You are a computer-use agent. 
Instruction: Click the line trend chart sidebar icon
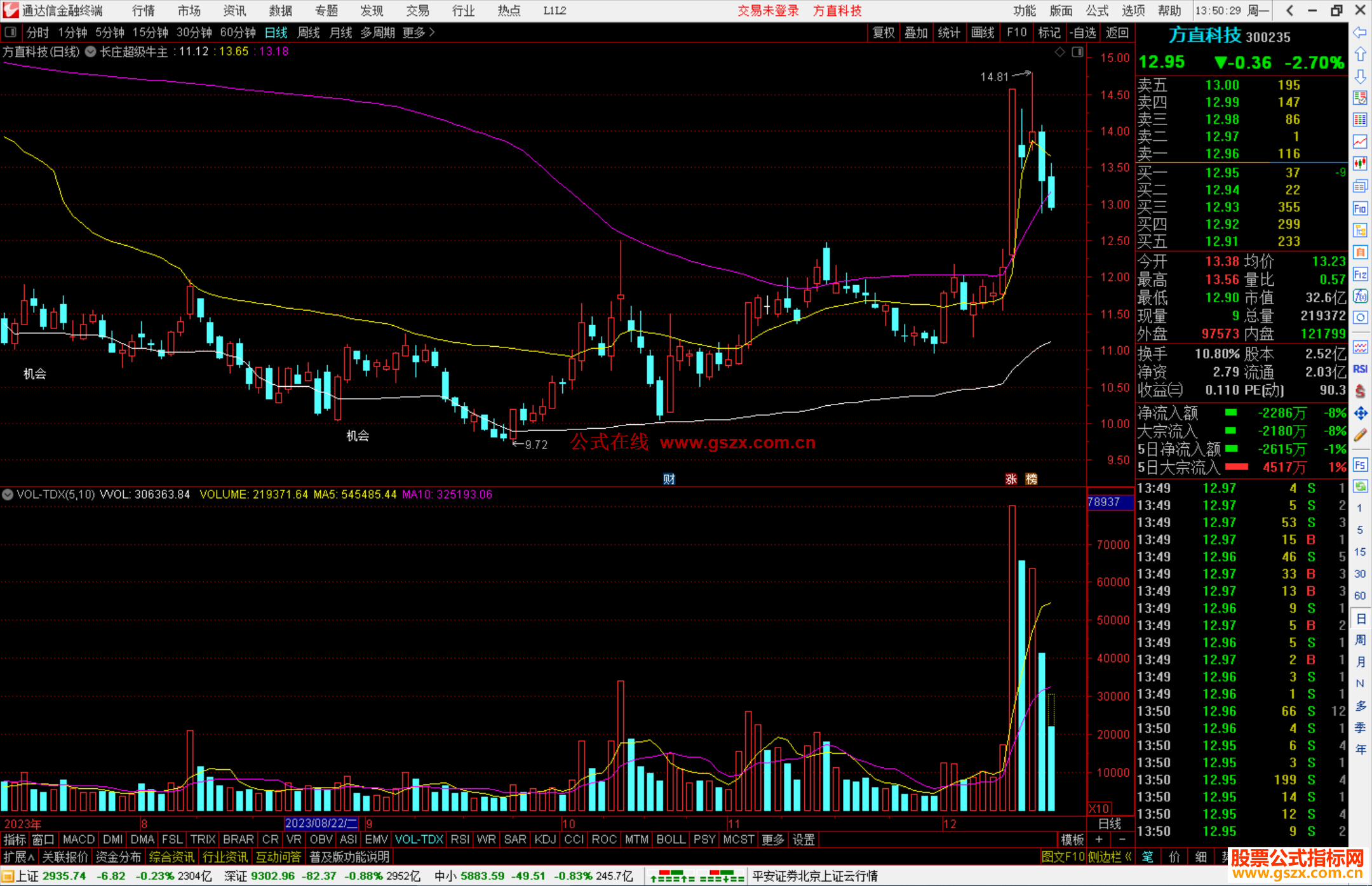coord(1360,141)
